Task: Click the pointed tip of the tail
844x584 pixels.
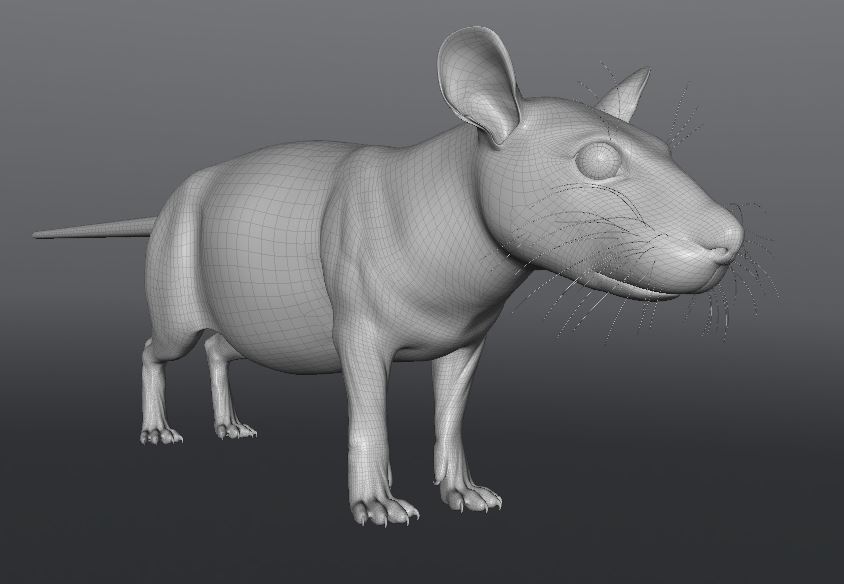Action: tap(40, 235)
